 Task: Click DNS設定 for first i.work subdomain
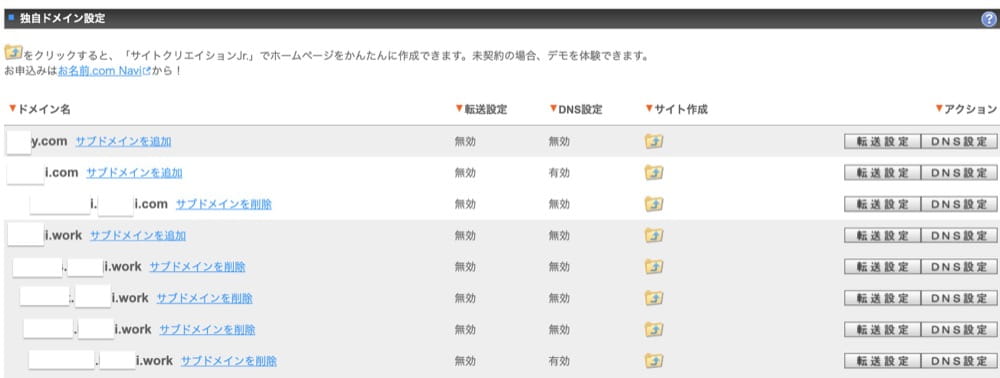(x=959, y=266)
